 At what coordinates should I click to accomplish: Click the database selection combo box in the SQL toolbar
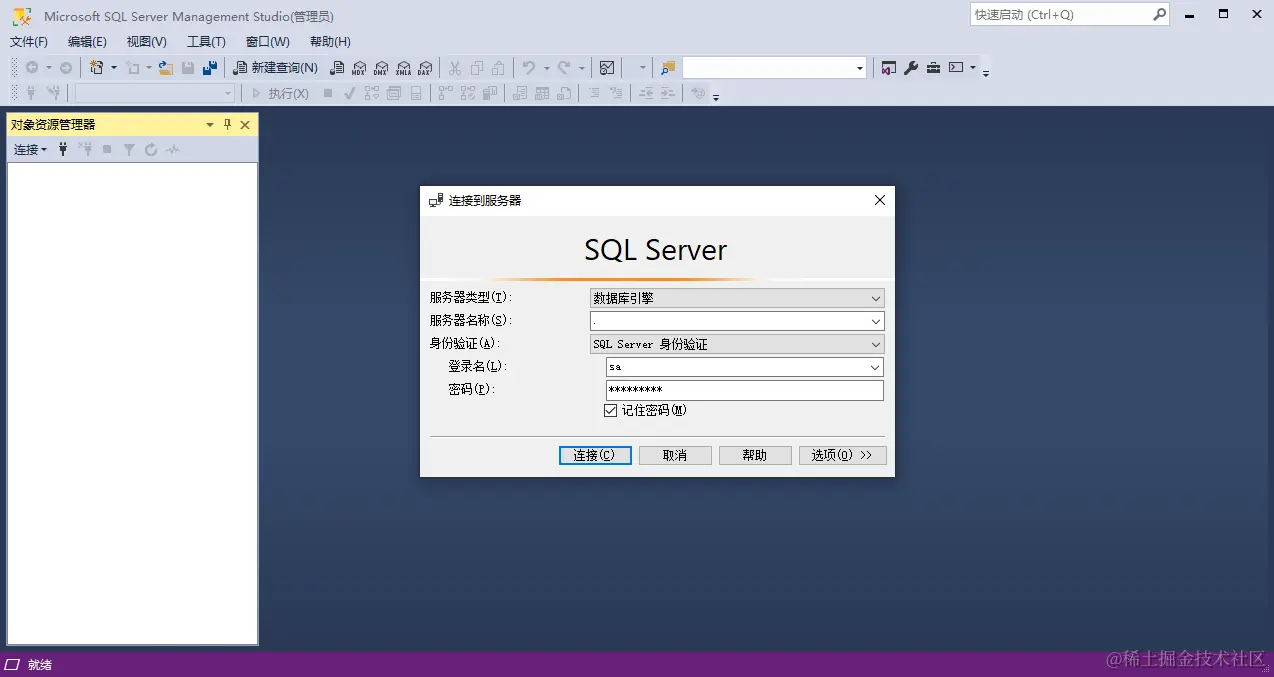click(155, 93)
